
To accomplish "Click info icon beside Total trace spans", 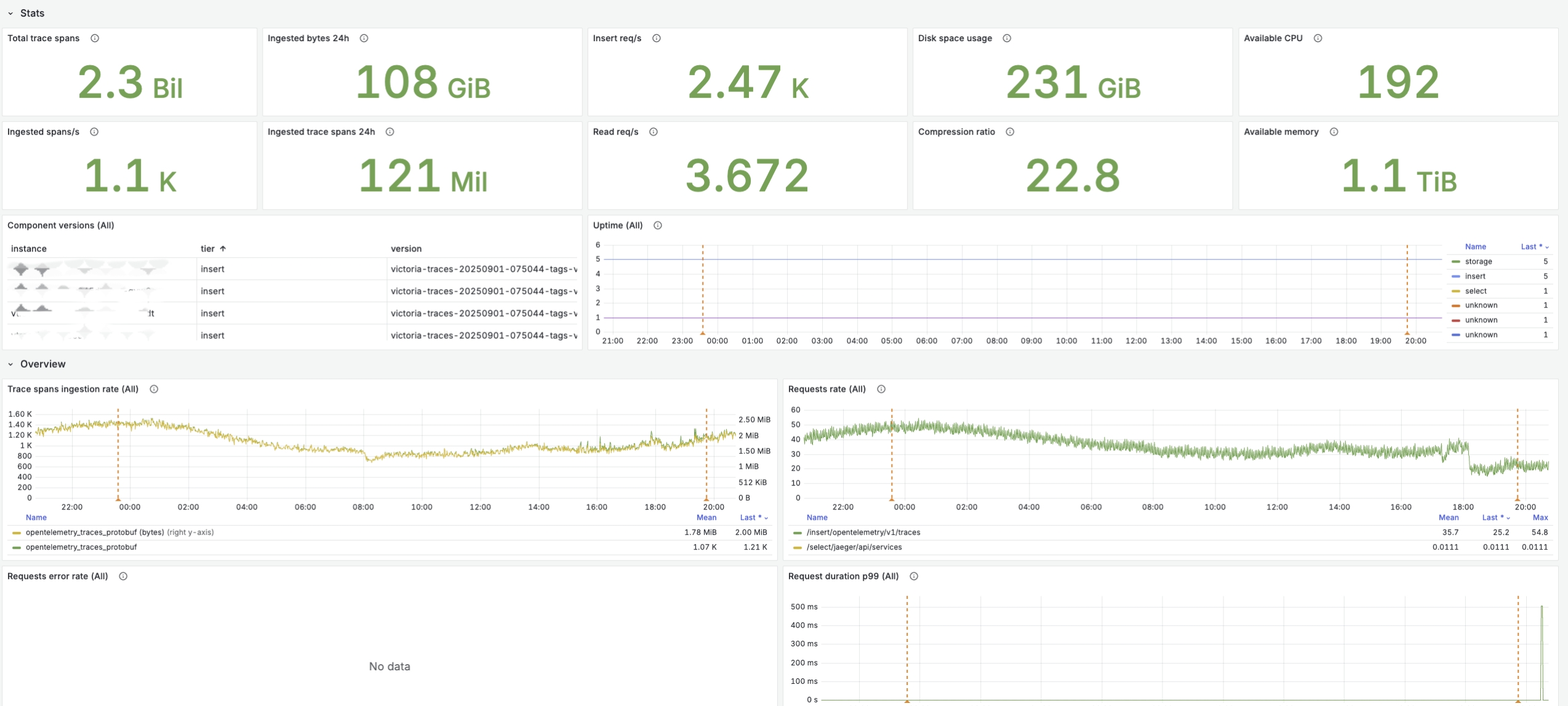I will click(95, 38).
